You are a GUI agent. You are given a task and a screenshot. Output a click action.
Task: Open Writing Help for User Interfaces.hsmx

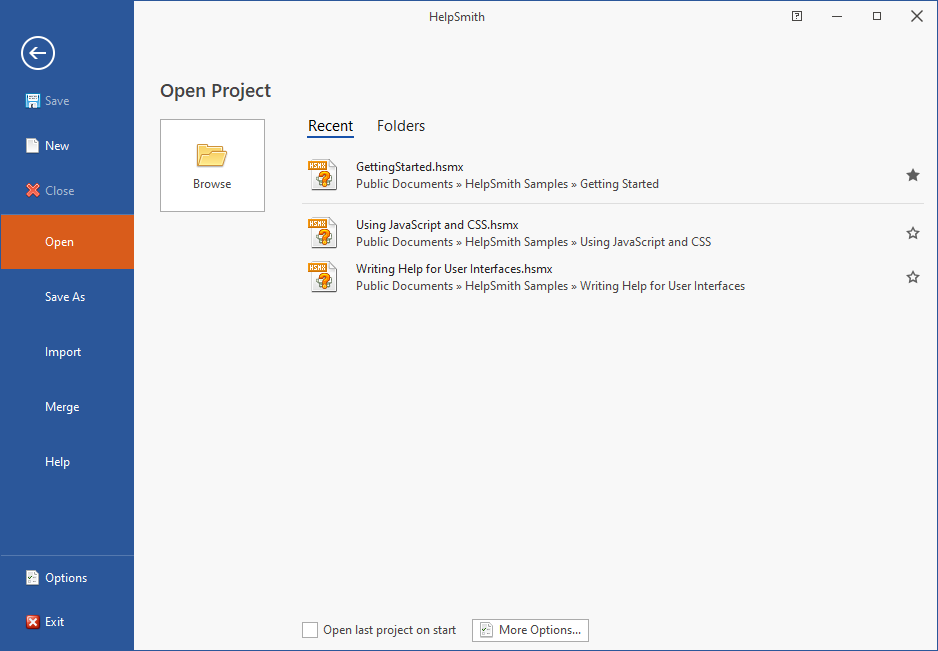pos(454,269)
